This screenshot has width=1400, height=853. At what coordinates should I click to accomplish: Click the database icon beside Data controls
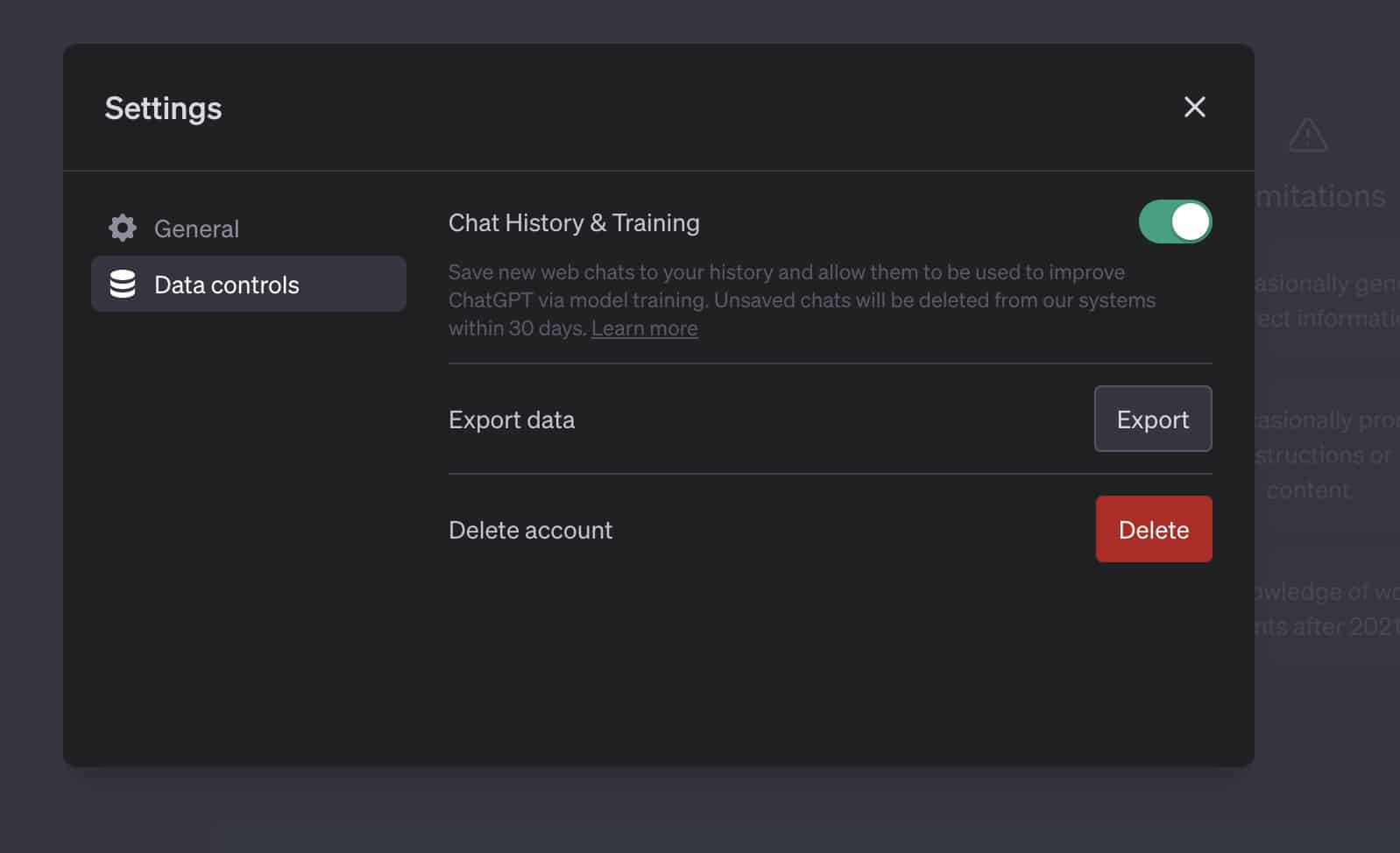[123, 284]
